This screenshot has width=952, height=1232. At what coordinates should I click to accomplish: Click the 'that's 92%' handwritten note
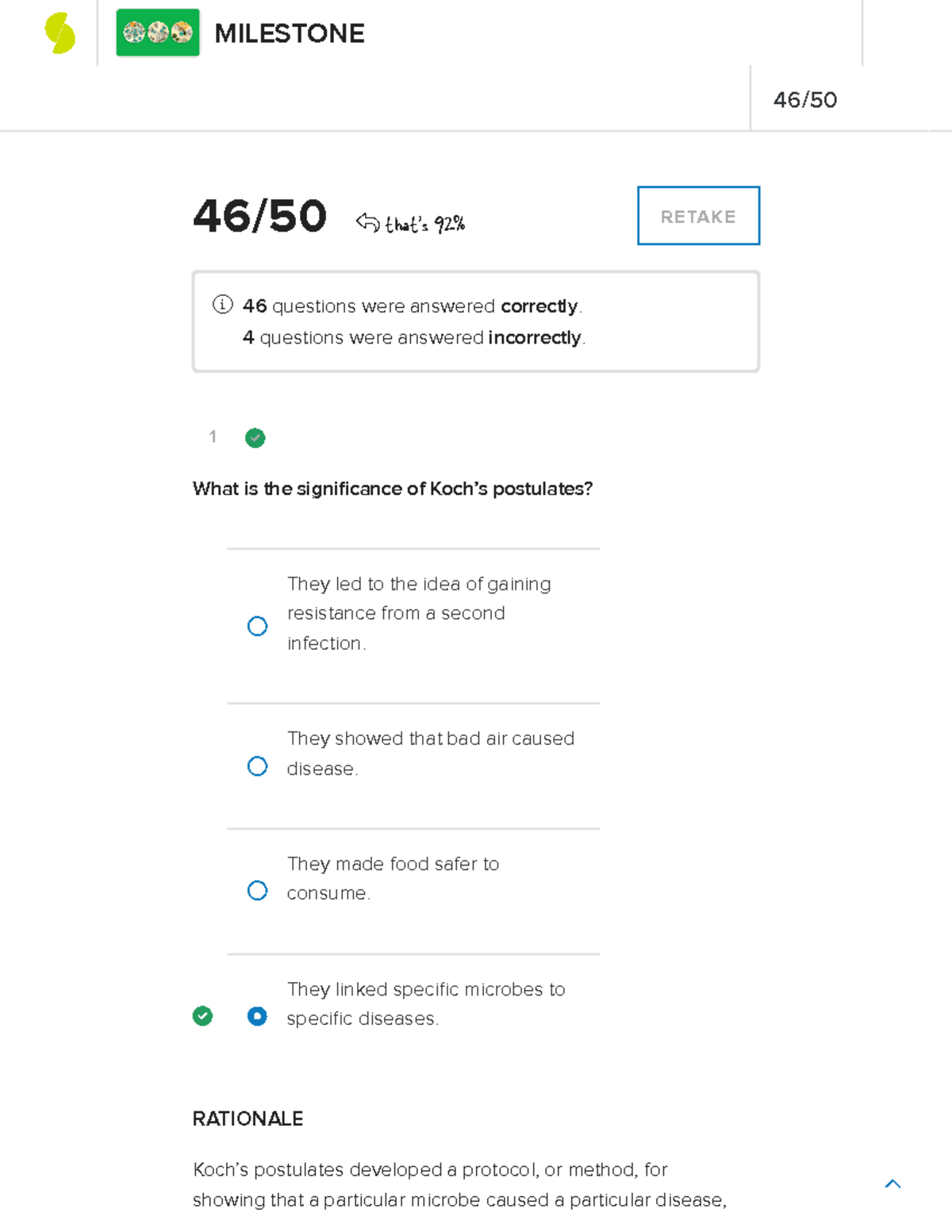click(425, 225)
